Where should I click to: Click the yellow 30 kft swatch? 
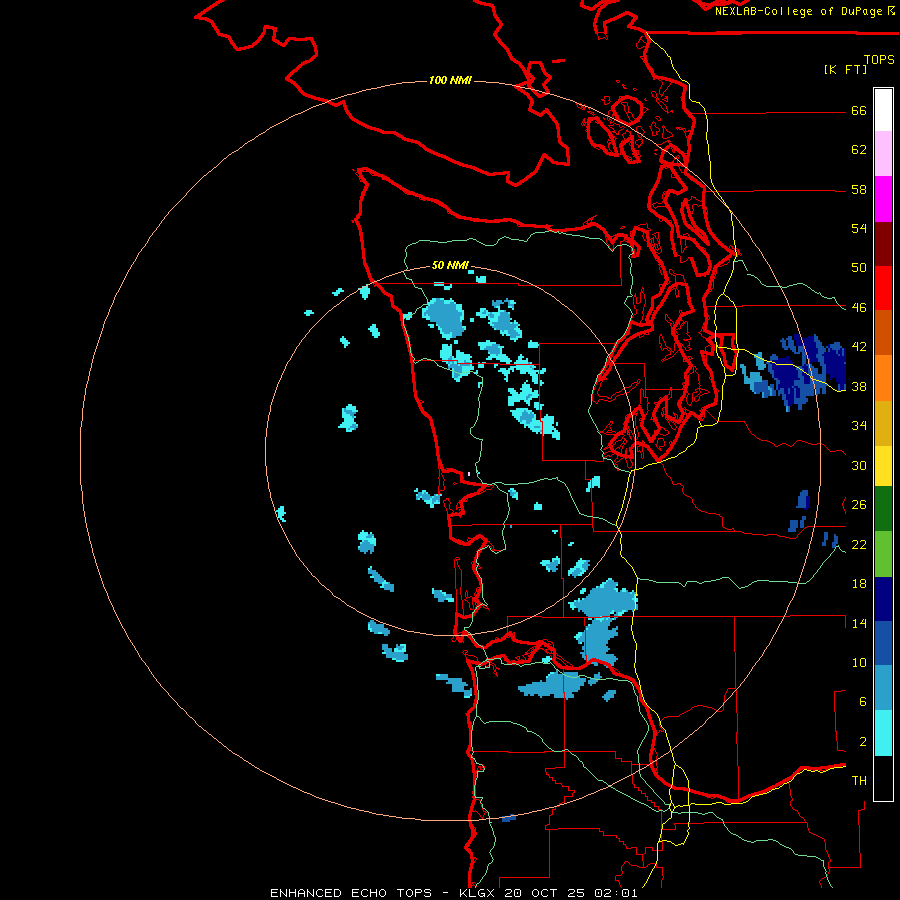pyautogui.click(x=883, y=465)
